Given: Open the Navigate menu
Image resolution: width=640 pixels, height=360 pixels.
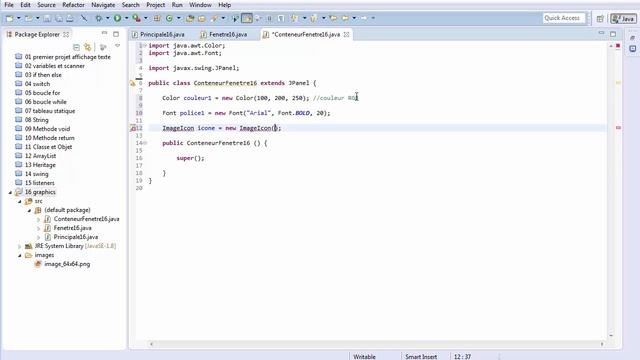Looking at the screenshot, I should click(103, 5).
